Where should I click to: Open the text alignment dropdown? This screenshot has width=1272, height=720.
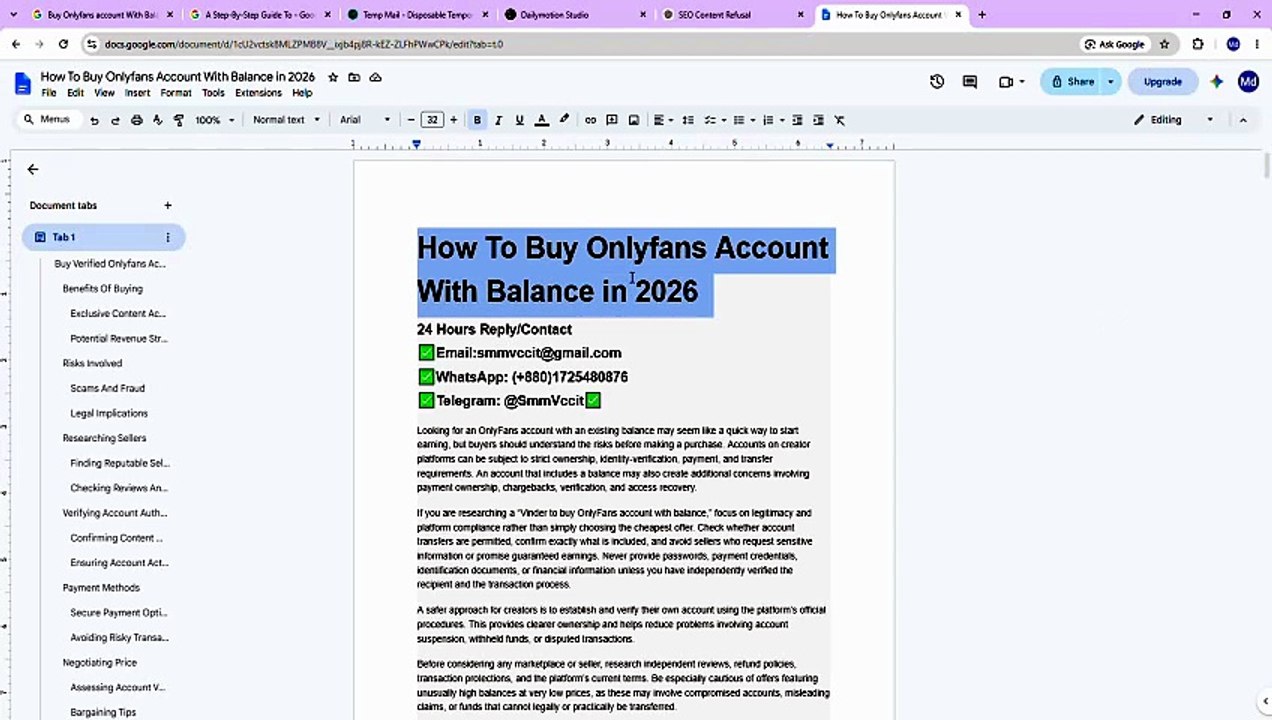663,120
